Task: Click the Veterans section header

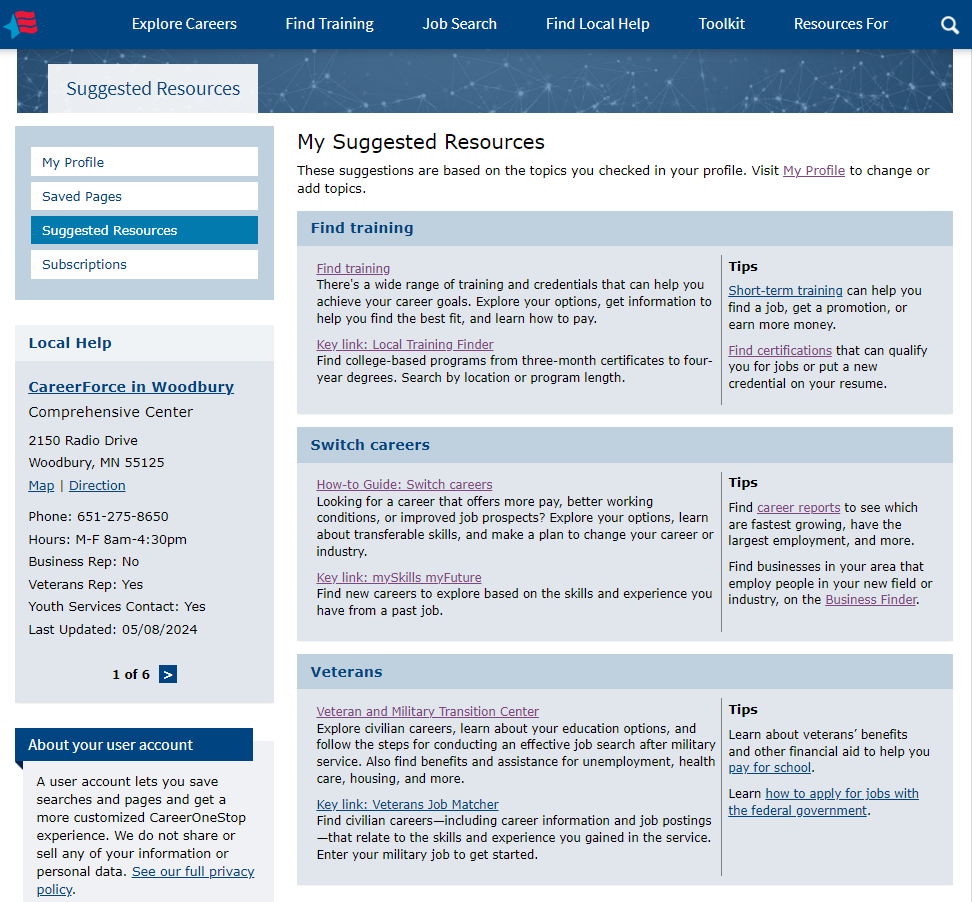Action: tap(624, 672)
